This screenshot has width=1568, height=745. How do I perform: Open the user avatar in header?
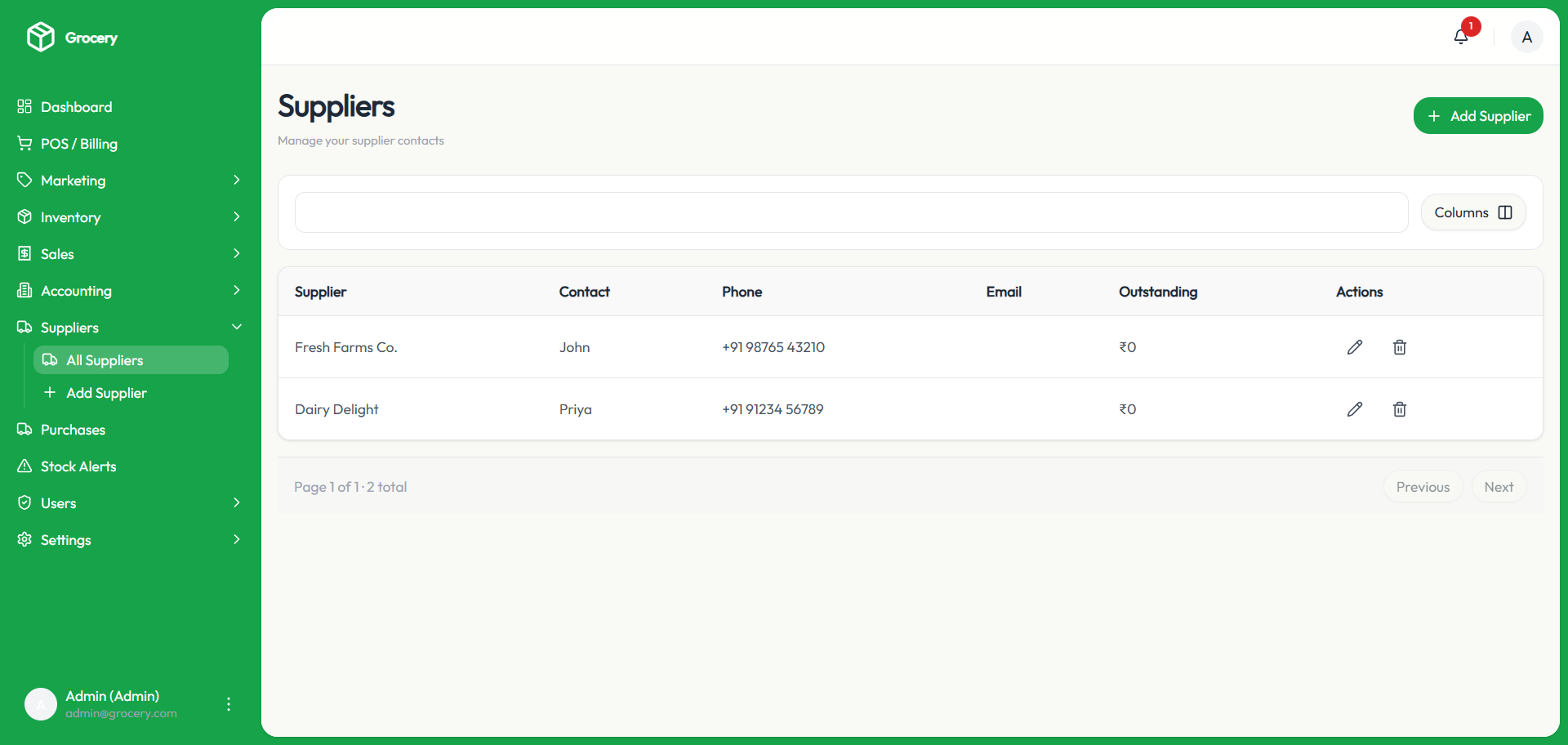coord(1526,37)
